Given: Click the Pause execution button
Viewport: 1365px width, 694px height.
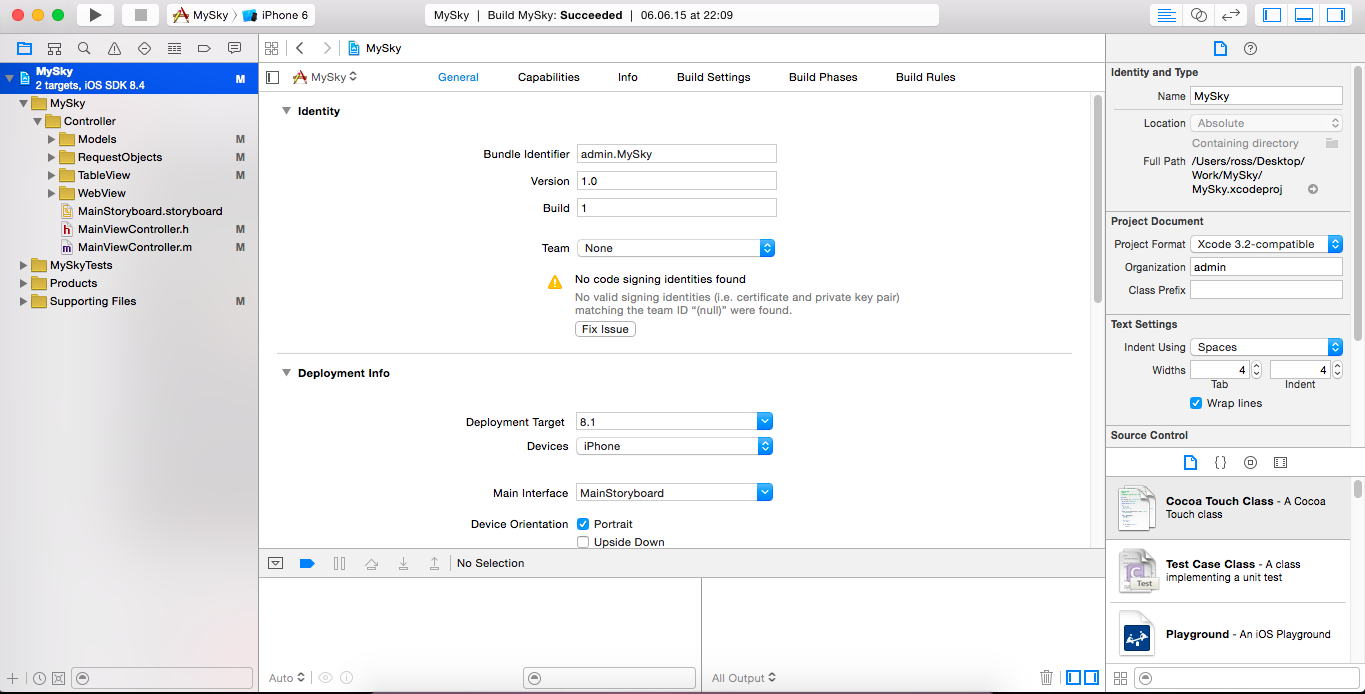Looking at the screenshot, I should (x=339, y=563).
